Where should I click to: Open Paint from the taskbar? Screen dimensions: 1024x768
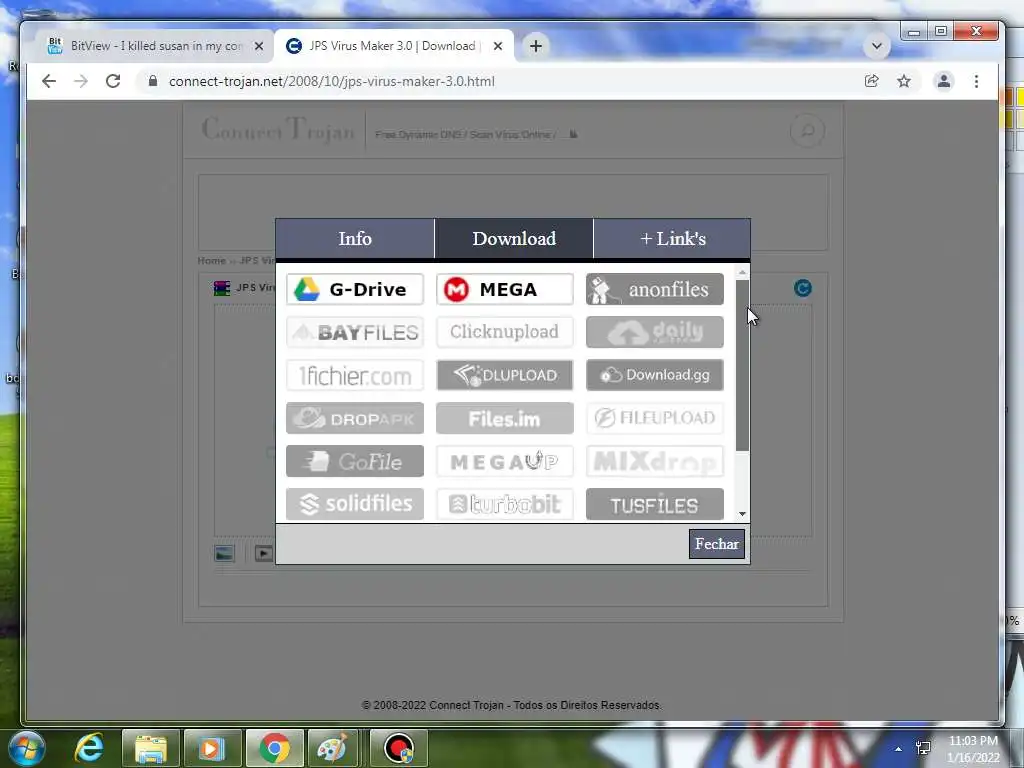click(x=332, y=748)
